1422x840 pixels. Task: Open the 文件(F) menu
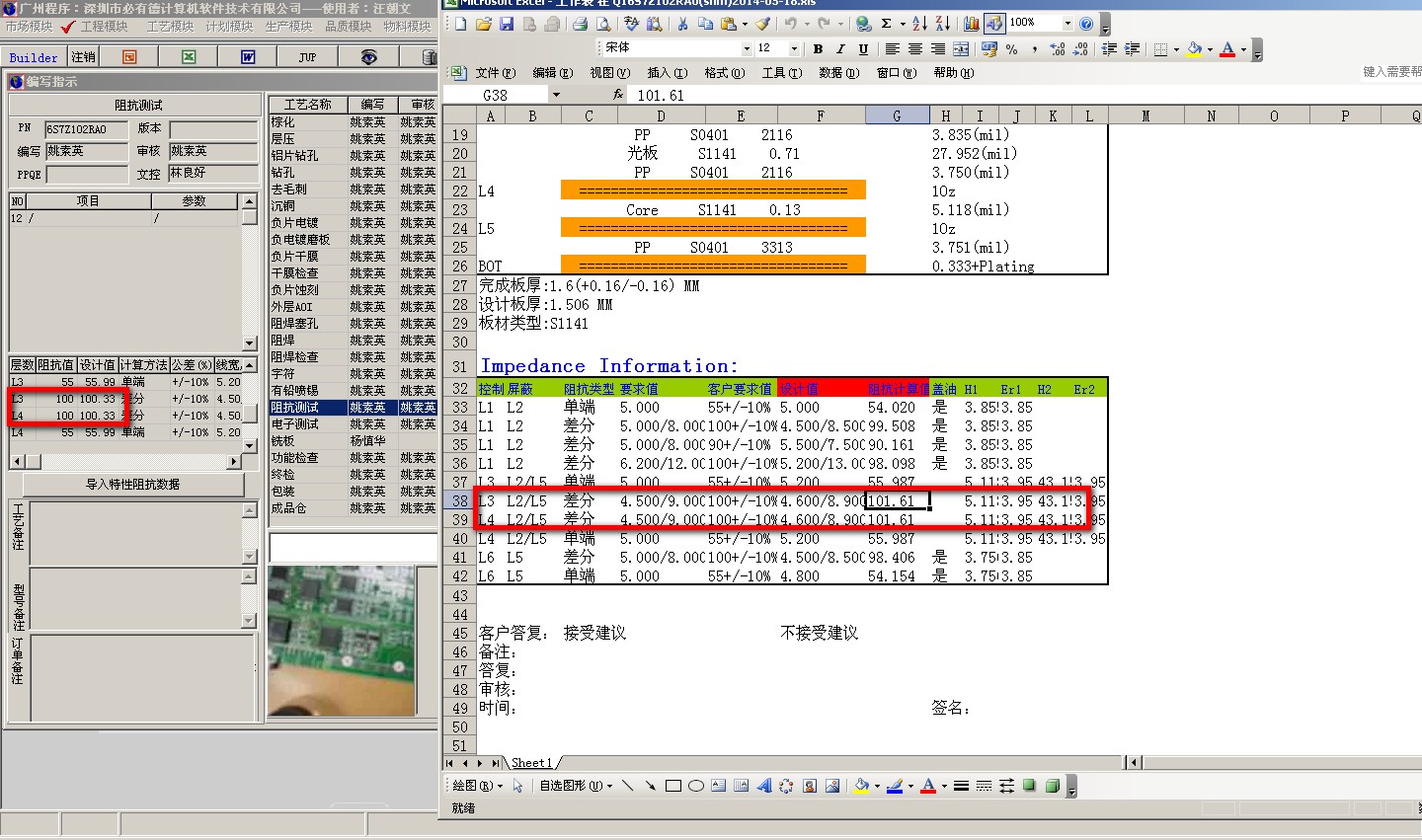[495, 72]
